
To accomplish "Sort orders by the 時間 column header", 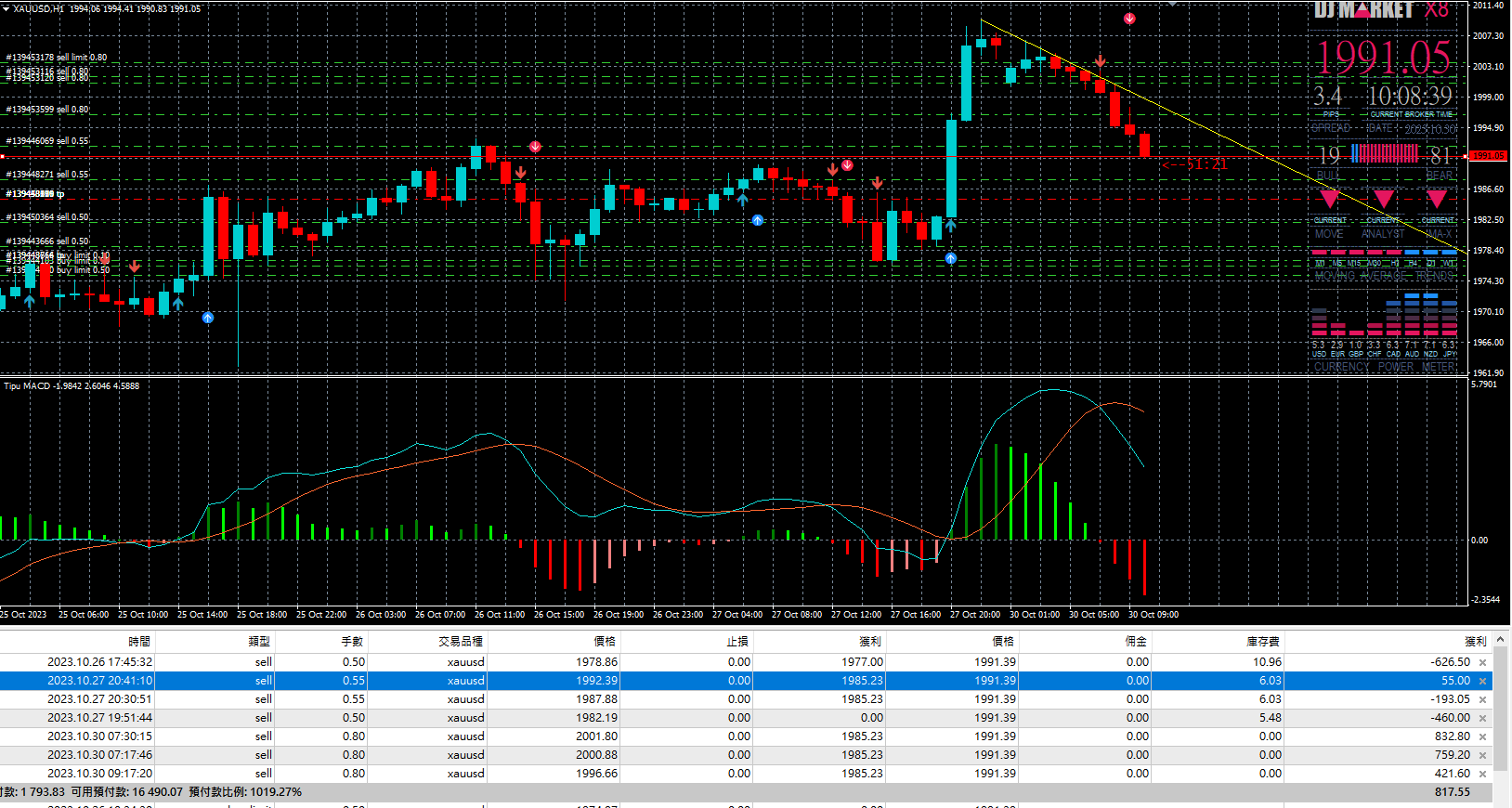I will (139, 641).
